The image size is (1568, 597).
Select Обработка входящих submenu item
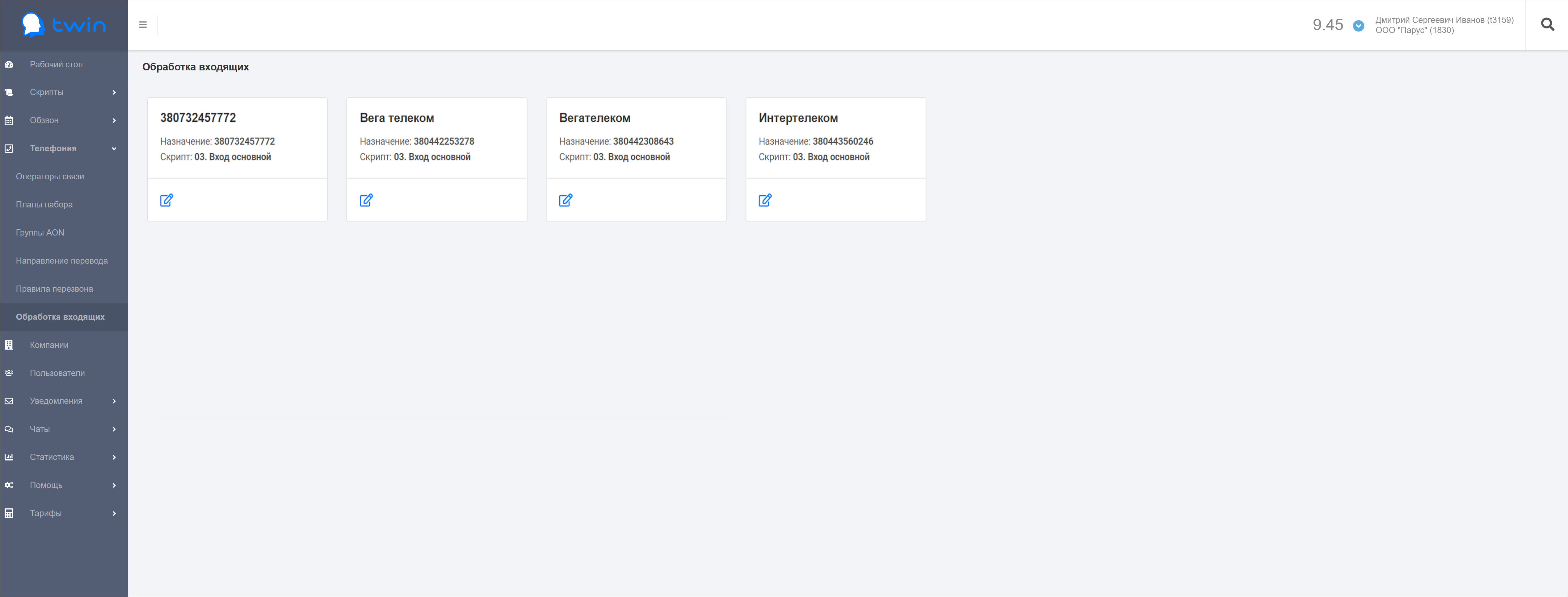(60, 317)
